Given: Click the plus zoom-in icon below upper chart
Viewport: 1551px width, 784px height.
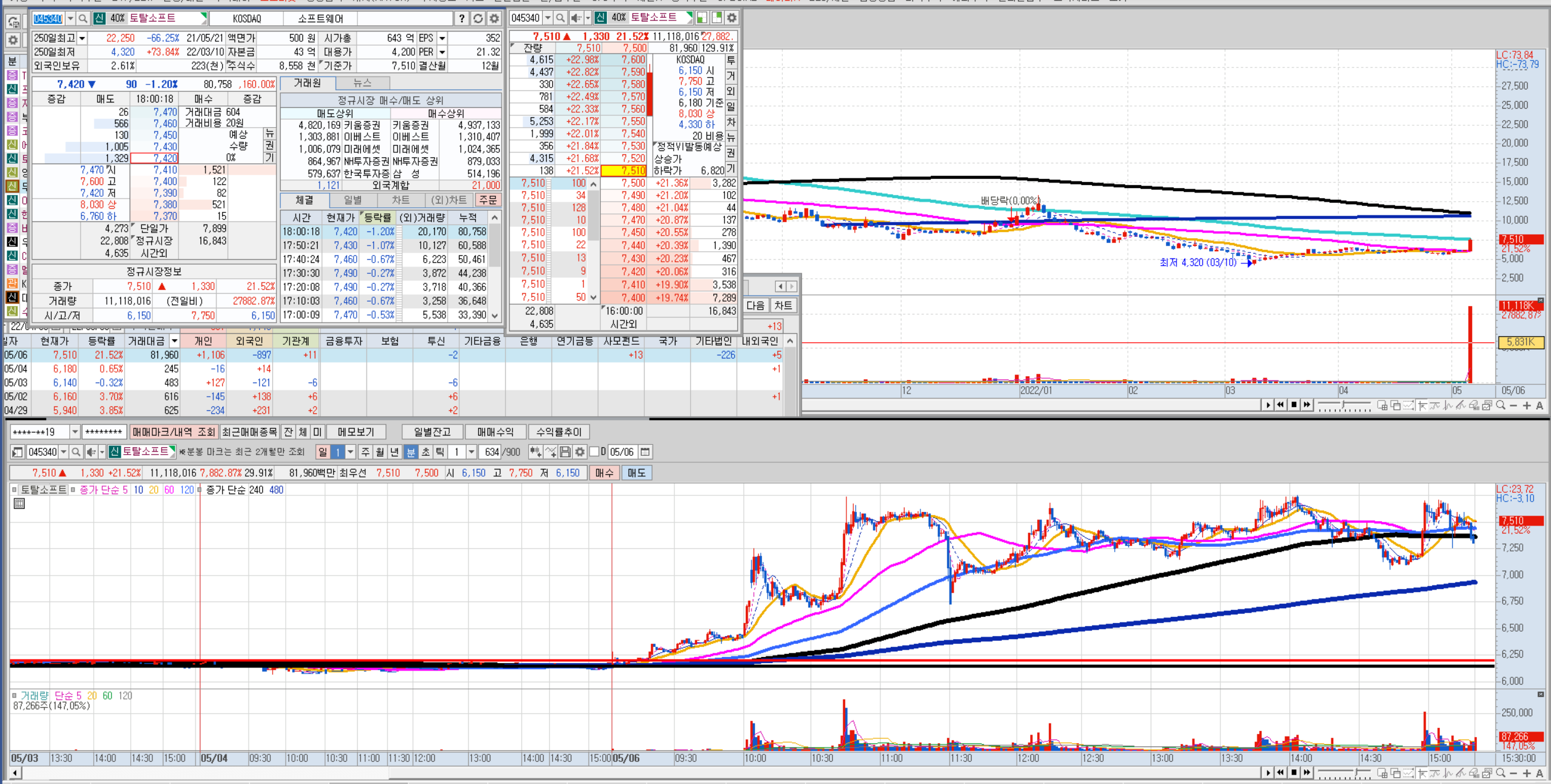Looking at the screenshot, I should click(1526, 405).
